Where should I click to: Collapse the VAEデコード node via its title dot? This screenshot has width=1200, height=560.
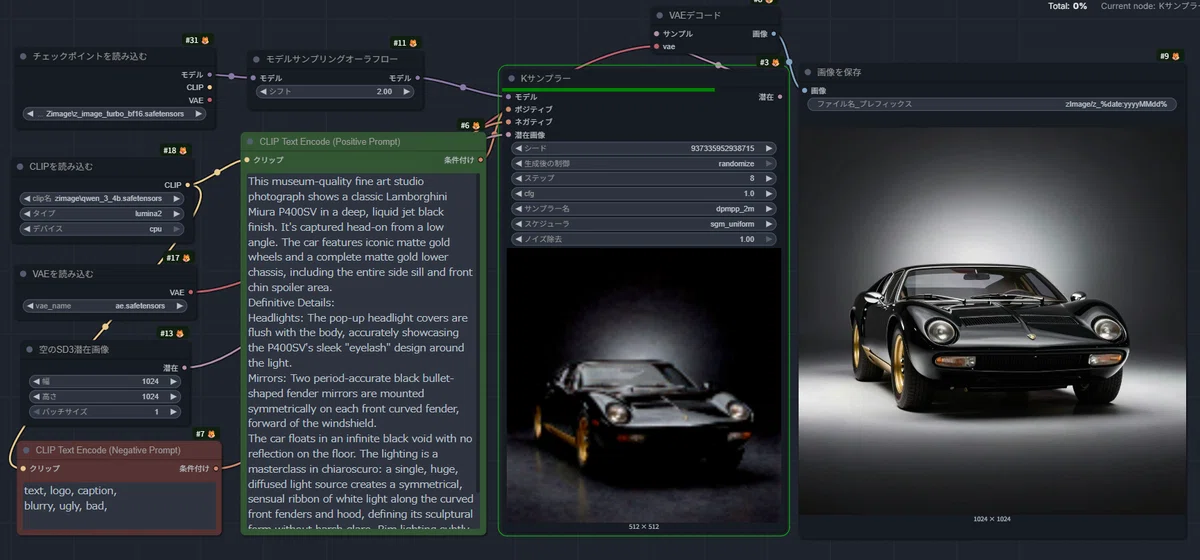coord(659,16)
